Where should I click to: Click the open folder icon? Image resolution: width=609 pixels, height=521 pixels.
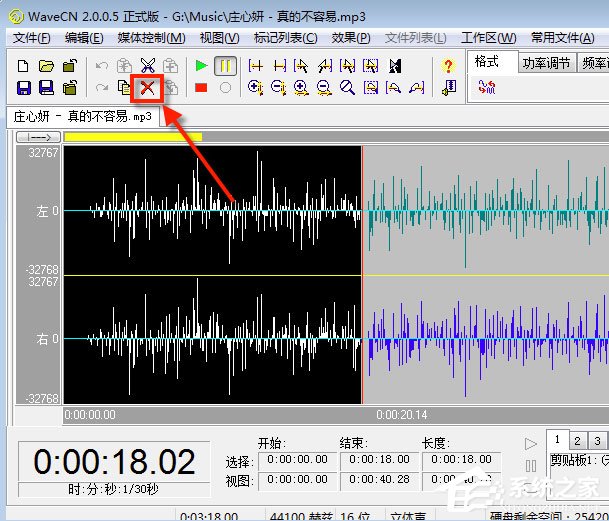[47, 66]
